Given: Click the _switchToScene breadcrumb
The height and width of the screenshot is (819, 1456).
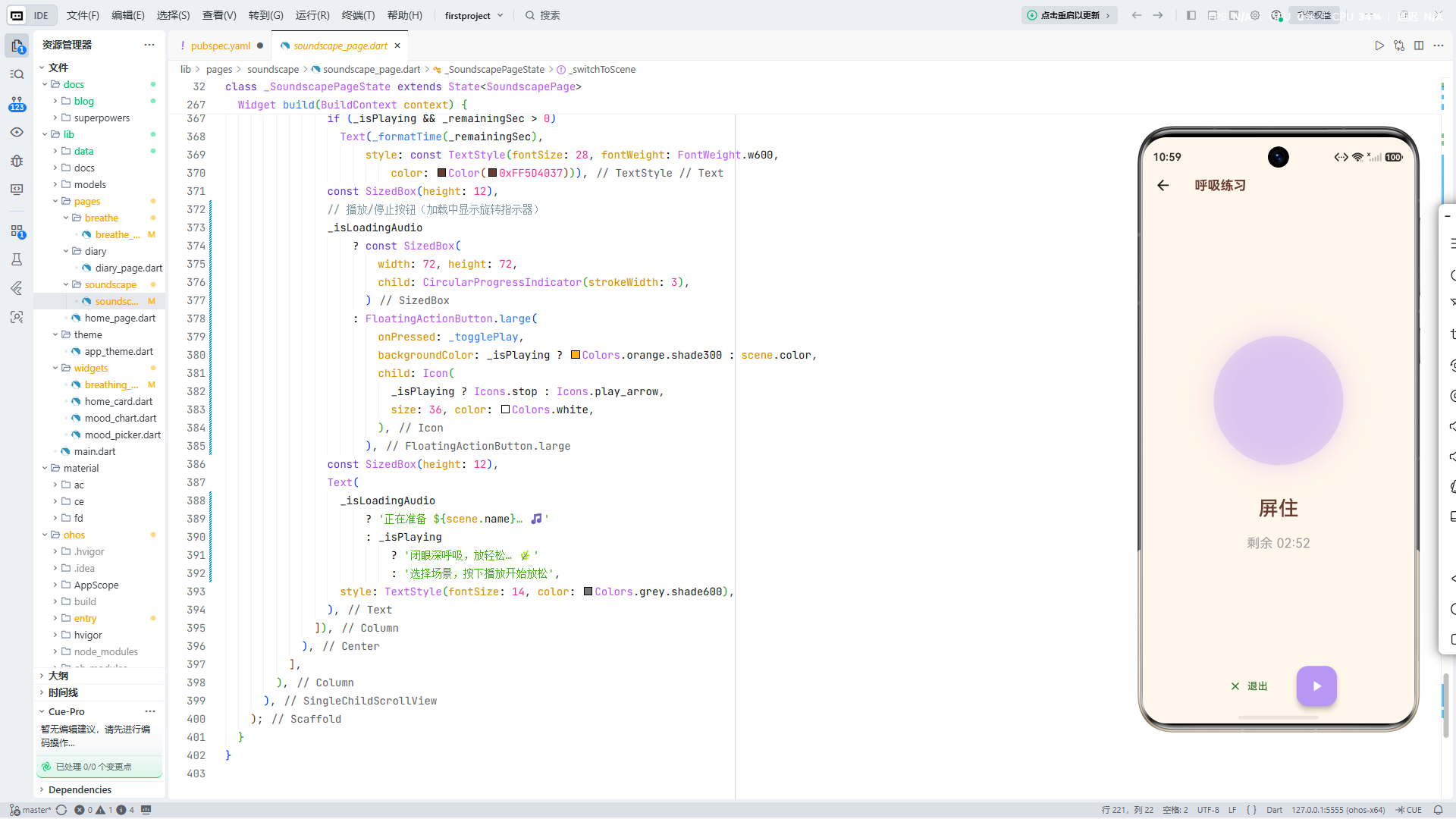Looking at the screenshot, I should coord(602,69).
